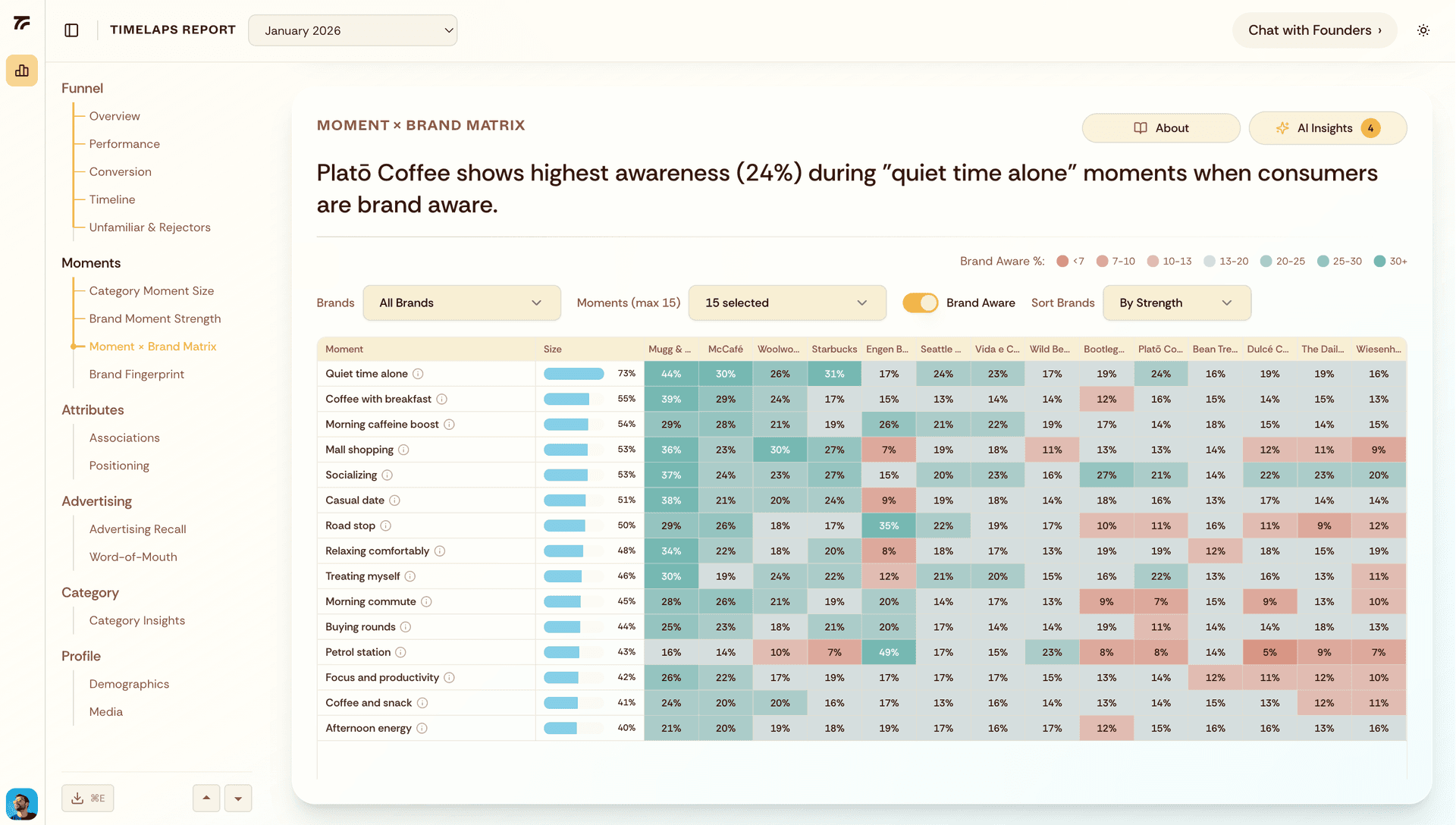Image resolution: width=1456 pixels, height=825 pixels.
Task: Navigate to Media page
Action: click(106, 712)
